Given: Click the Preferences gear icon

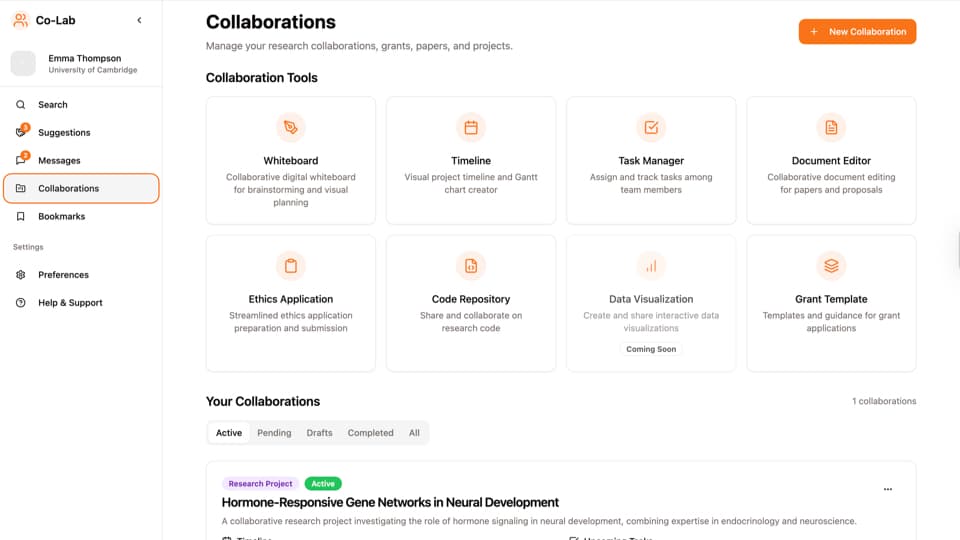Looking at the screenshot, I should tap(21, 275).
